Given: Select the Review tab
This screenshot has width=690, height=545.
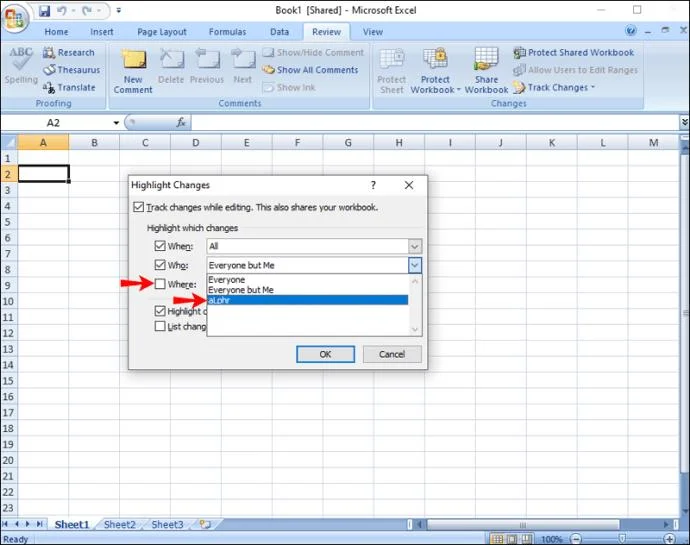Looking at the screenshot, I should click(x=327, y=32).
